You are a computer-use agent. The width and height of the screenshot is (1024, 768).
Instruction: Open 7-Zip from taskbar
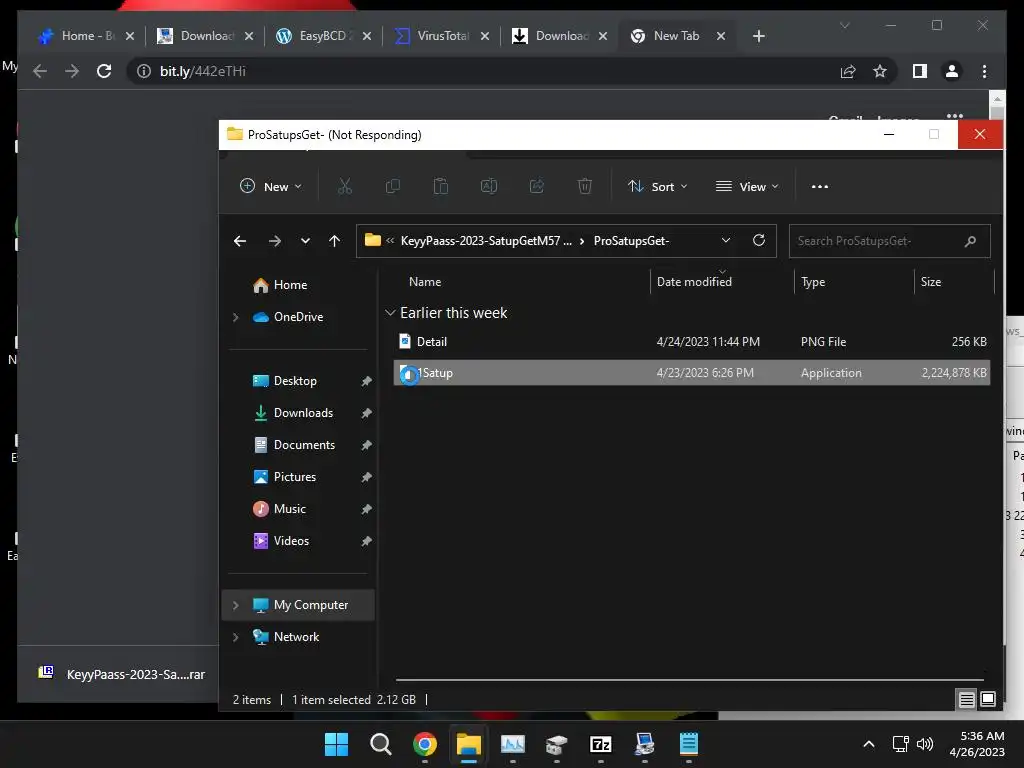pos(600,744)
